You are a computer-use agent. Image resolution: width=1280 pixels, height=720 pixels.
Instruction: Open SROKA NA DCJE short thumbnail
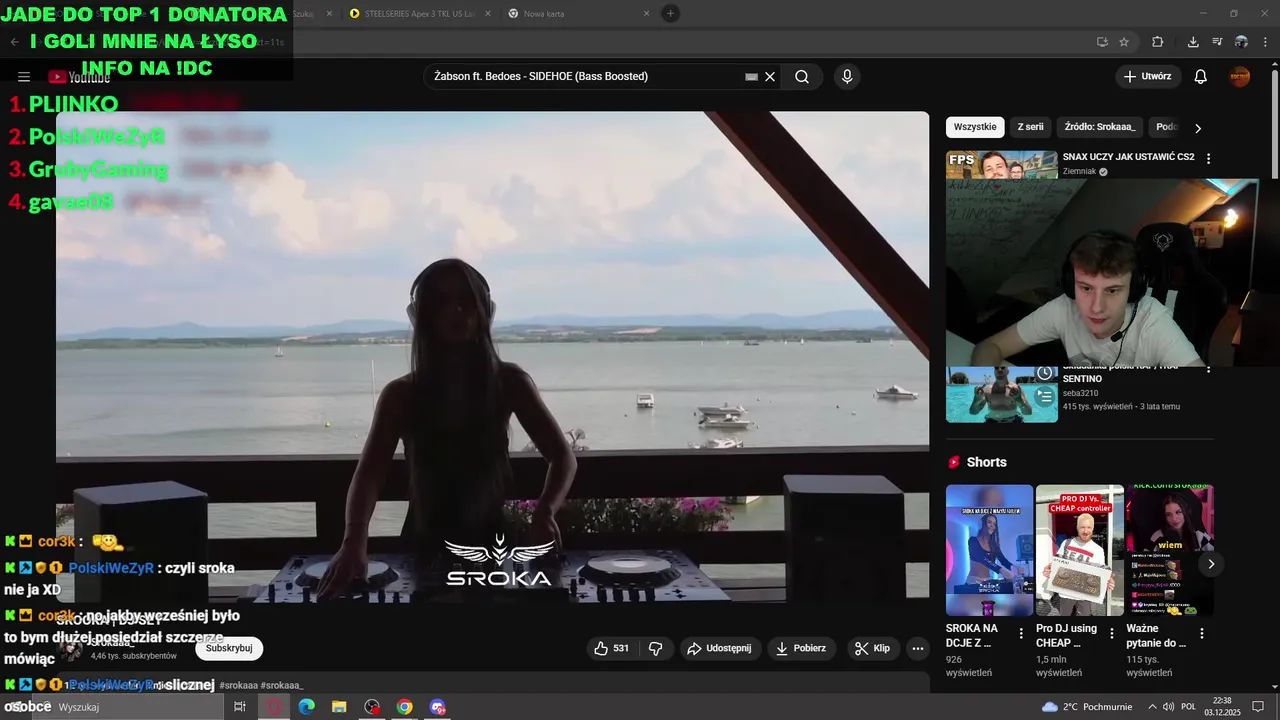(989, 550)
